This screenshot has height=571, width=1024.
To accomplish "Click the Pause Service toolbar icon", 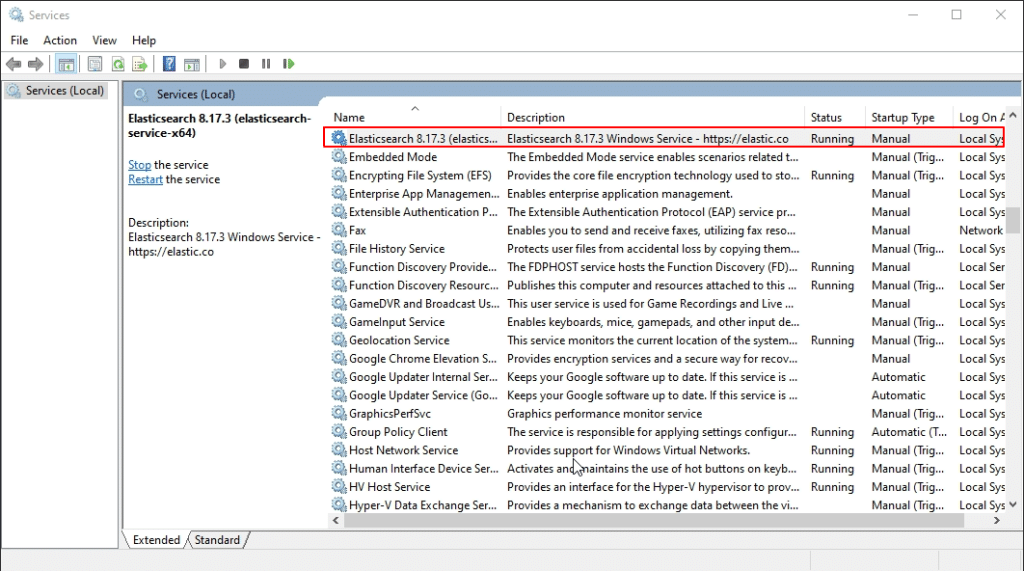I will click(x=266, y=64).
